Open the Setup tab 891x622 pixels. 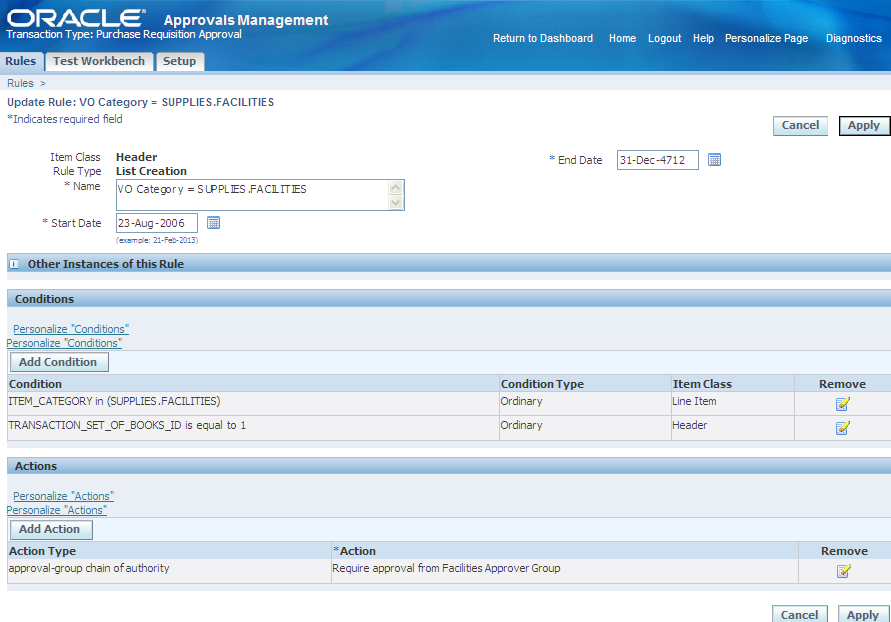click(x=179, y=61)
